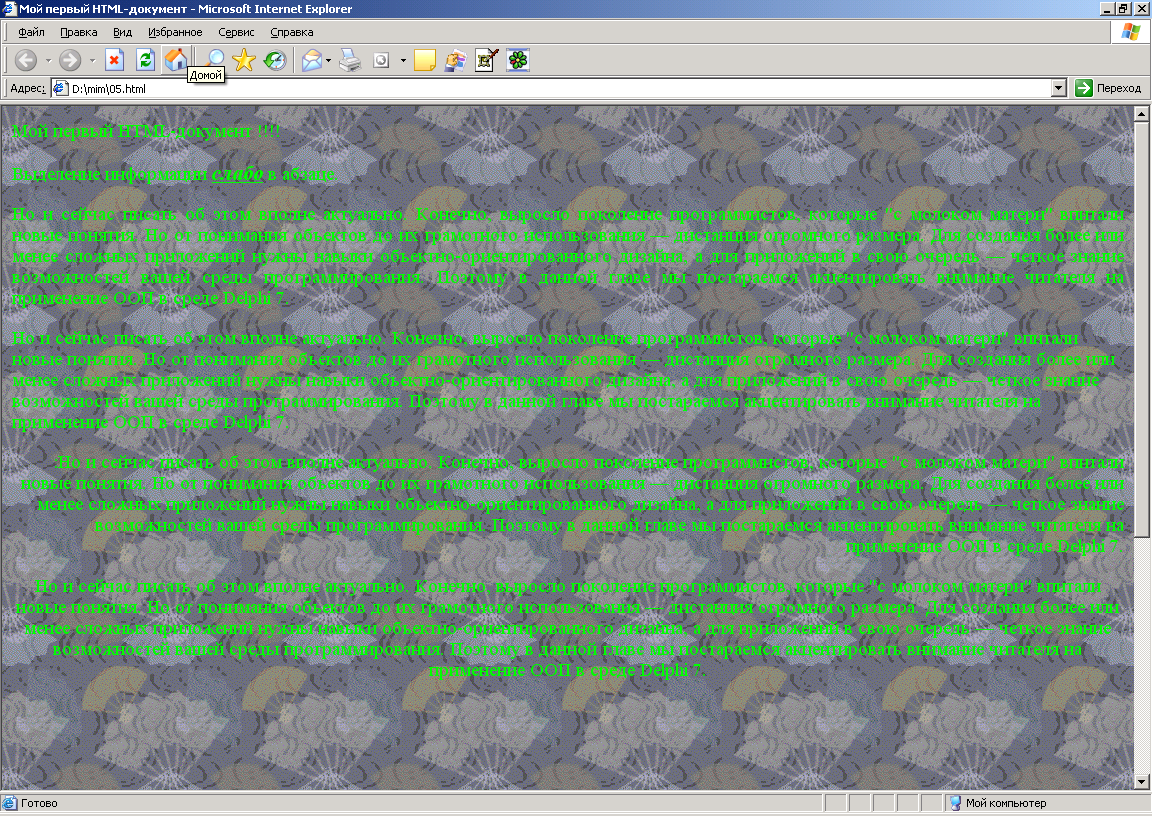The image size is (1152, 816).
Task: Click the Переход go button
Action: pyautogui.click(x=1108, y=88)
